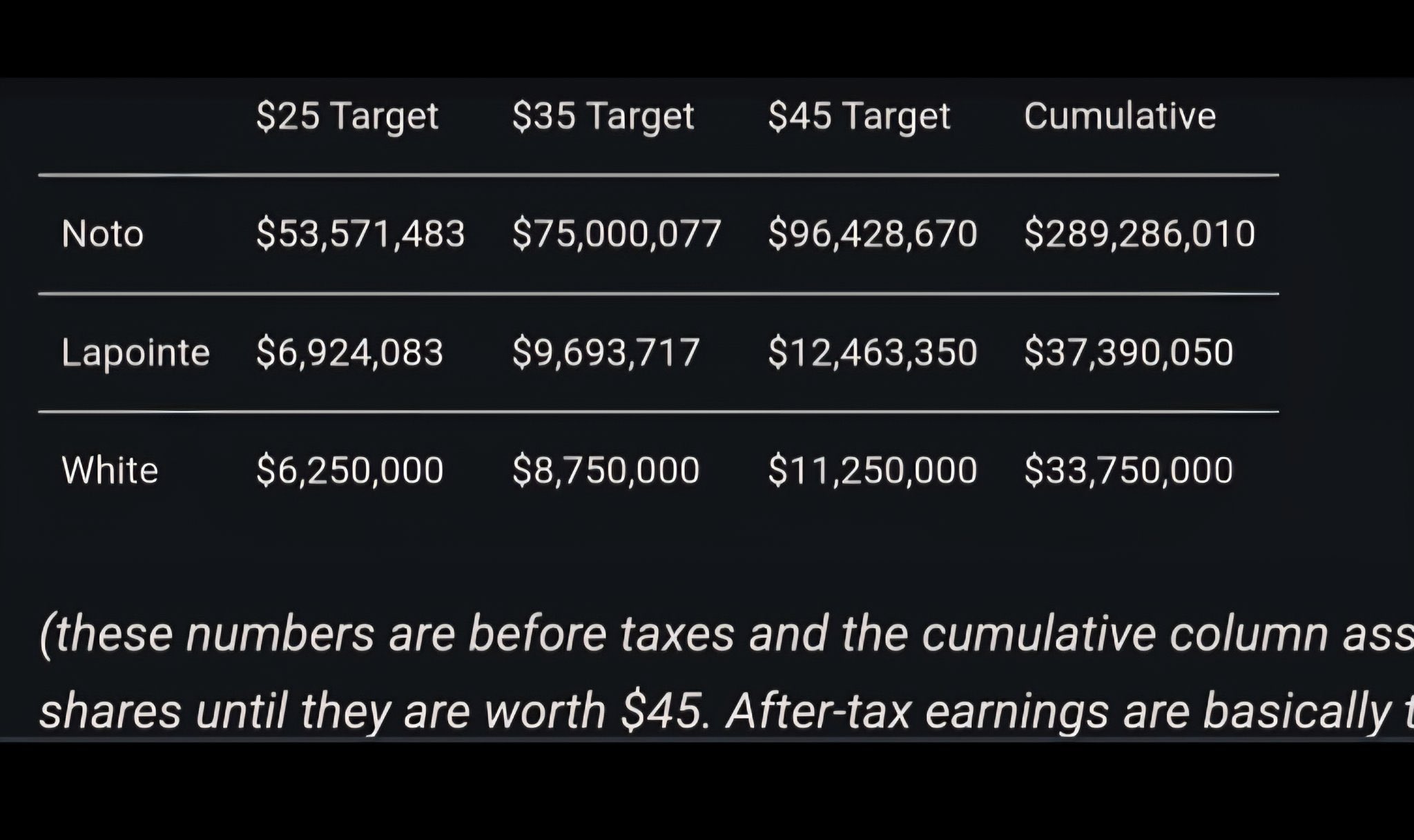The image size is (1414, 840).
Task: Click the $35 Target column header
Action: [x=603, y=117]
